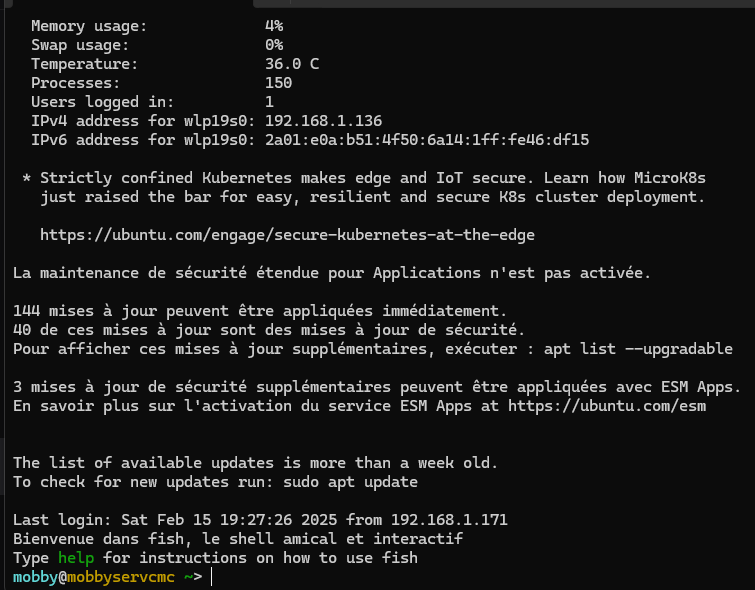Screen dimensions: 755x590
Task: Click the swap usage value 0%
Action: click(x=273, y=45)
